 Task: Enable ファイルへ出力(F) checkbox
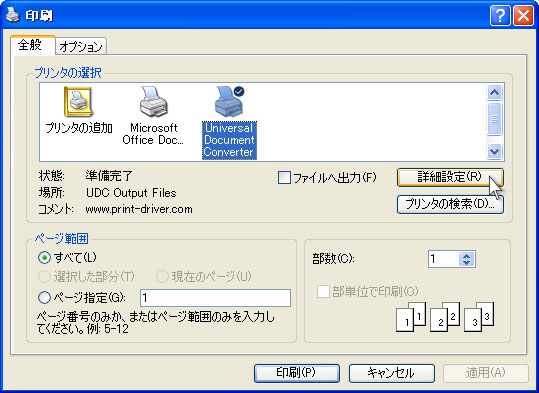click(x=284, y=178)
